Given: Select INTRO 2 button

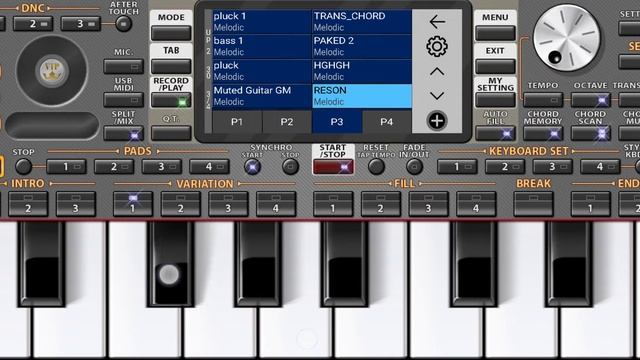Looking at the screenshot, I should (28, 204).
